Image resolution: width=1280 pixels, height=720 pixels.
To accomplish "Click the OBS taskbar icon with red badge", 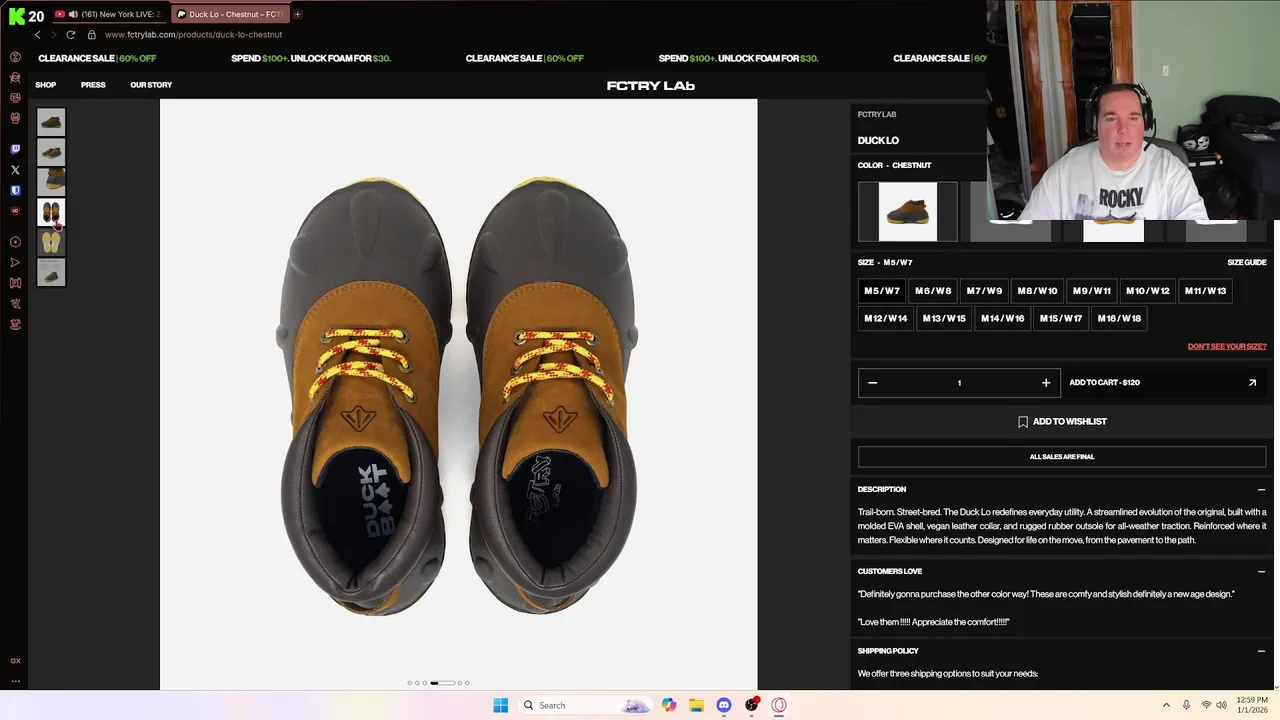I will (x=752, y=705).
